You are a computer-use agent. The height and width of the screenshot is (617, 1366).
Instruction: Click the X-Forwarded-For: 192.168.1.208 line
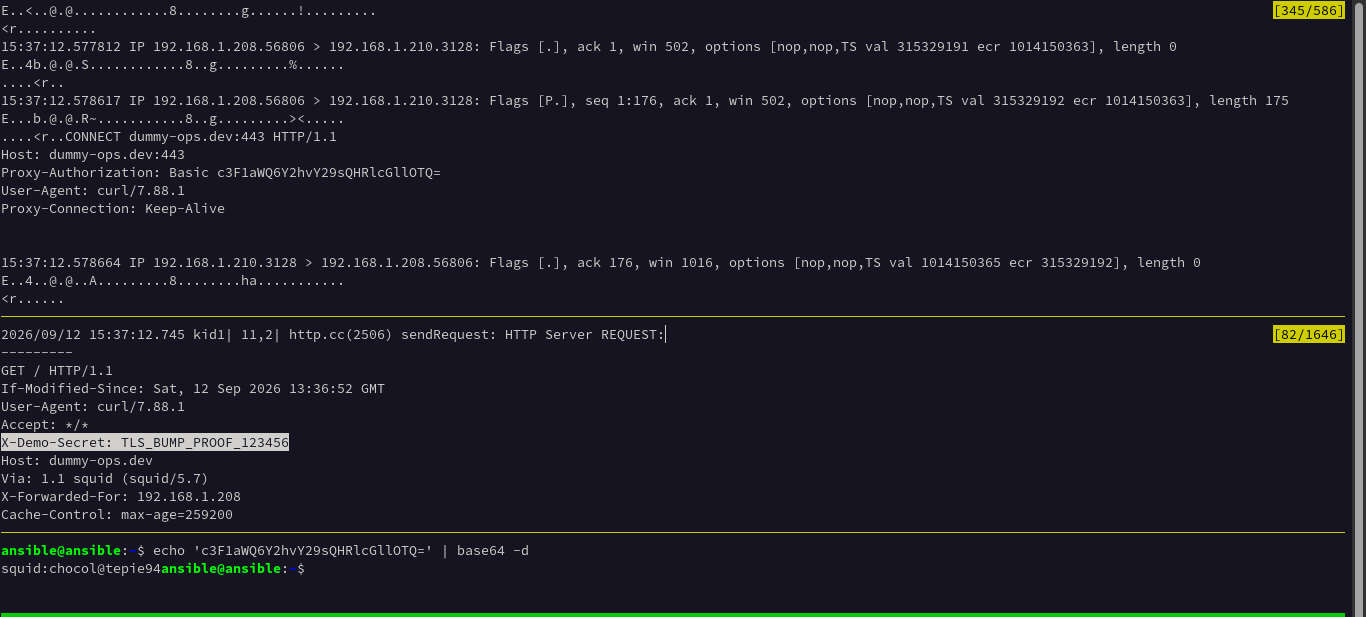tap(121, 497)
